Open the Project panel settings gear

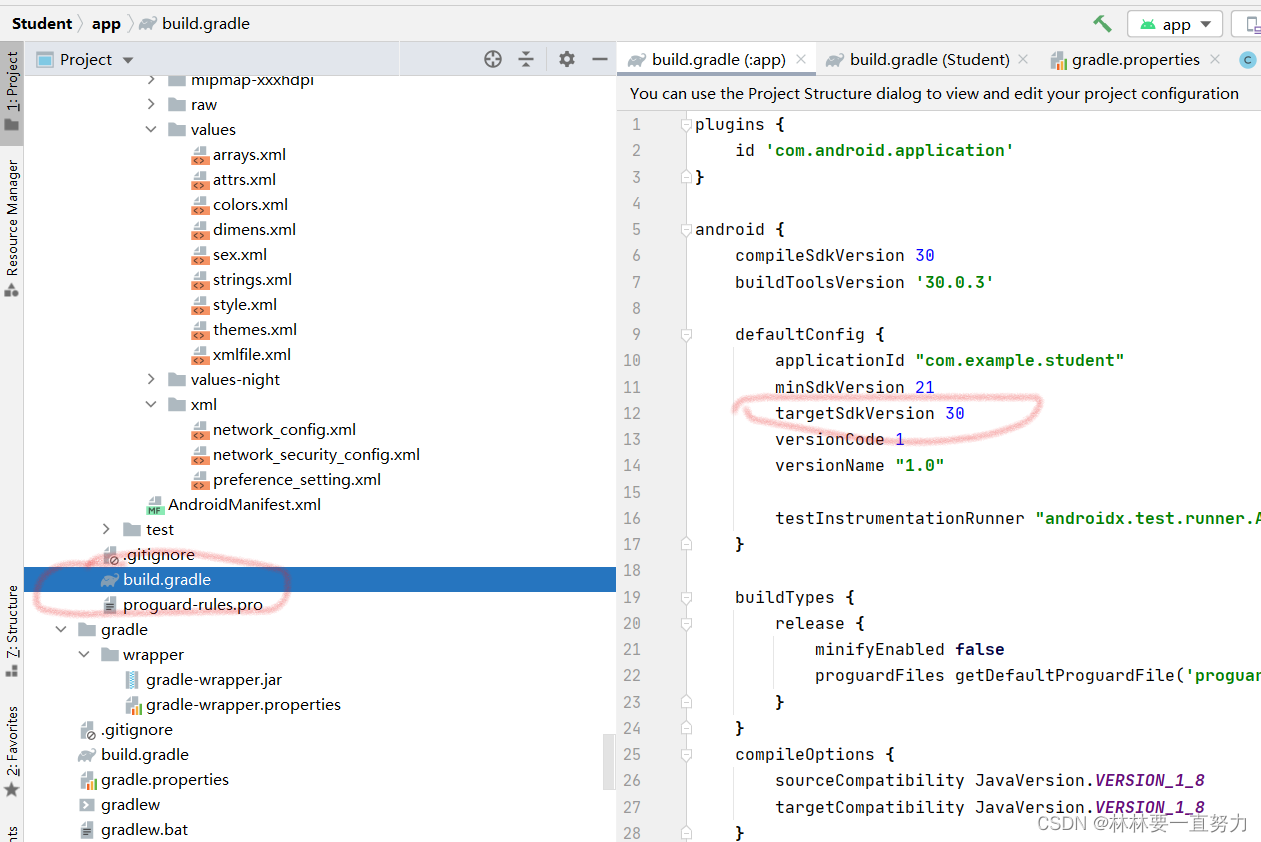(x=566, y=59)
